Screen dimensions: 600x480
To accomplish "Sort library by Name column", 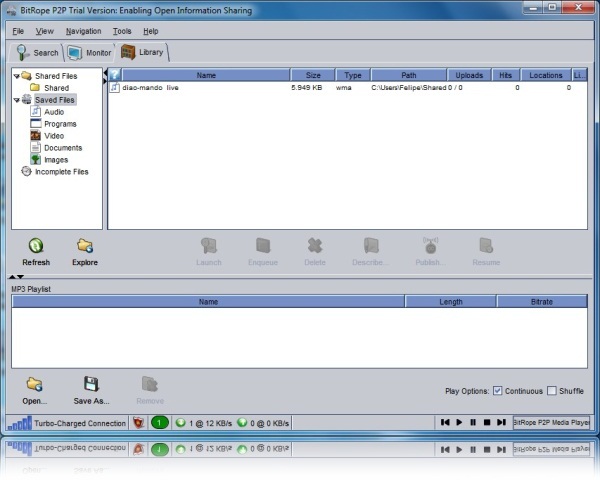I will [x=206, y=75].
